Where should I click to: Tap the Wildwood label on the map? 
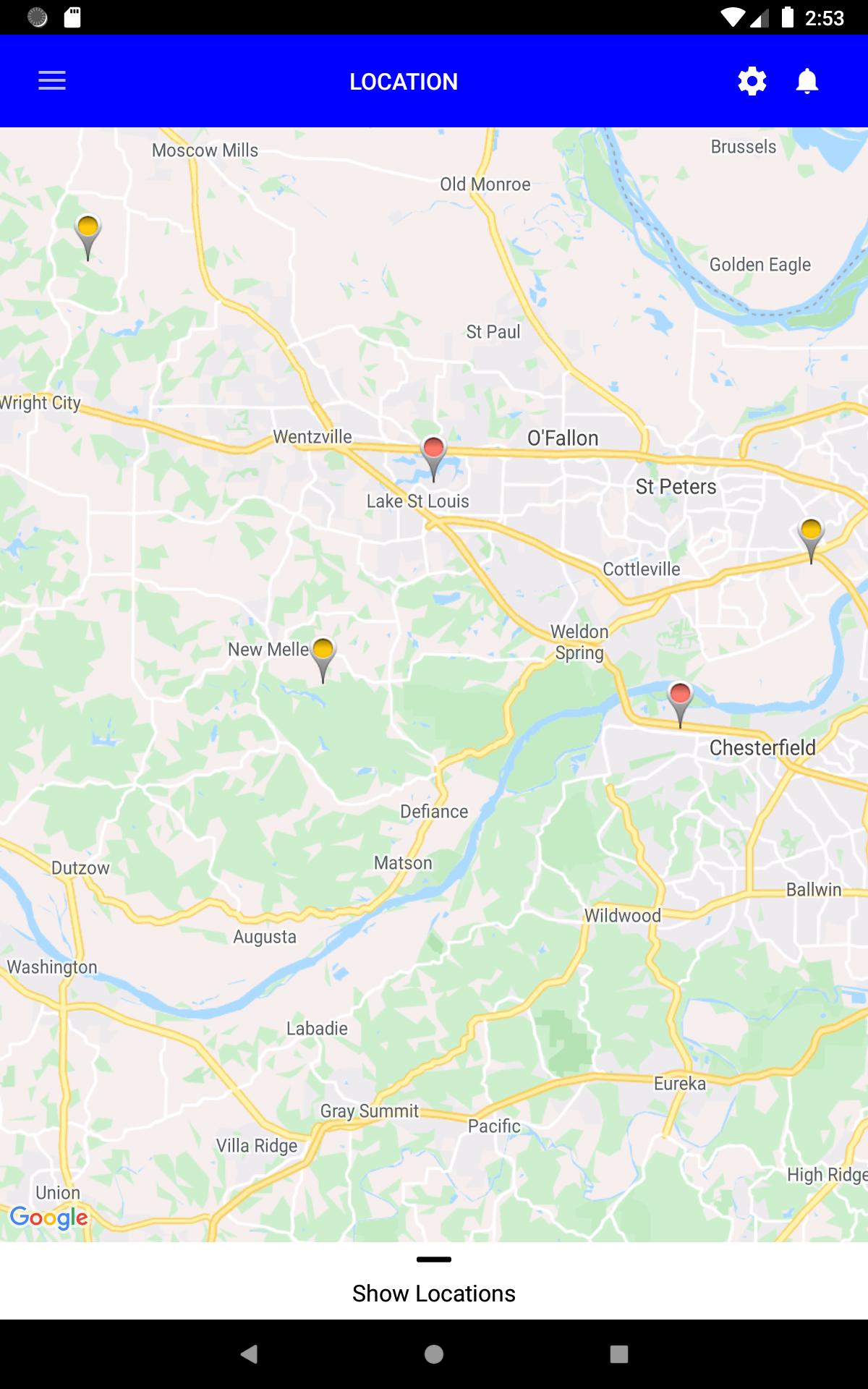(x=623, y=916)
